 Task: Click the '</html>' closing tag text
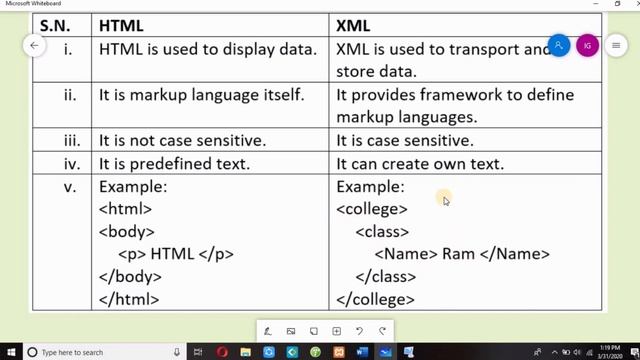point(129,299)
